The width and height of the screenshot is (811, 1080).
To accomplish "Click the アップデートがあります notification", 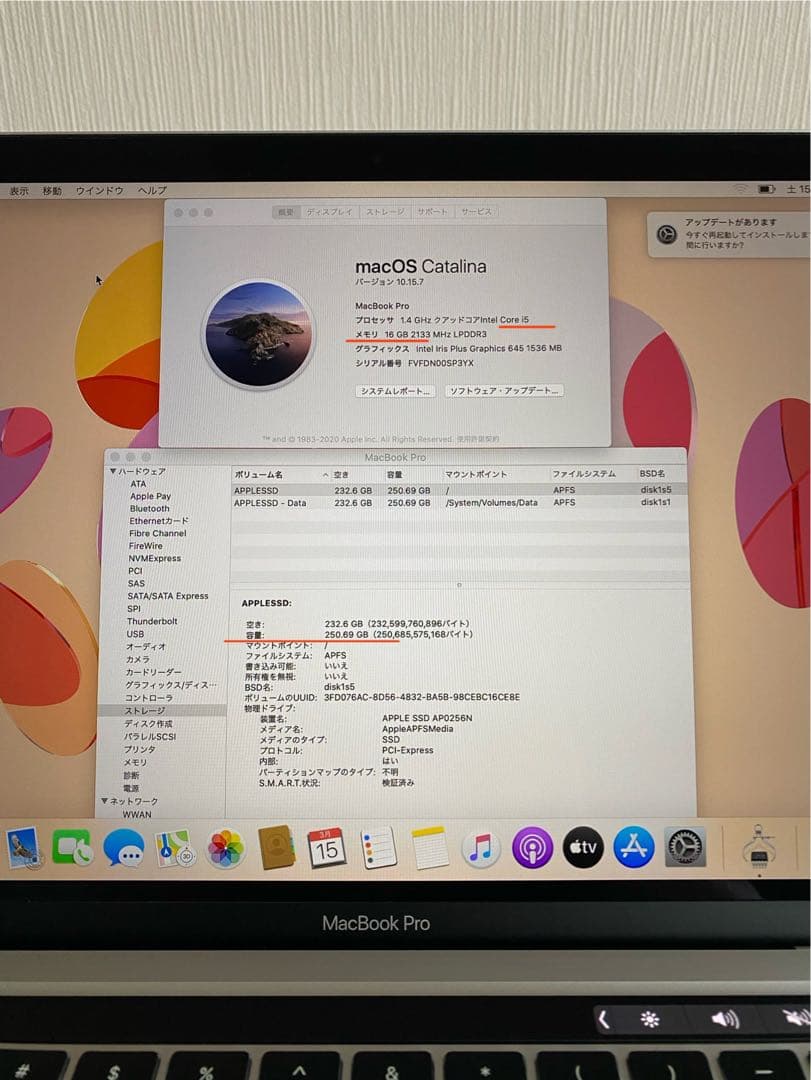I will (729, 235).
